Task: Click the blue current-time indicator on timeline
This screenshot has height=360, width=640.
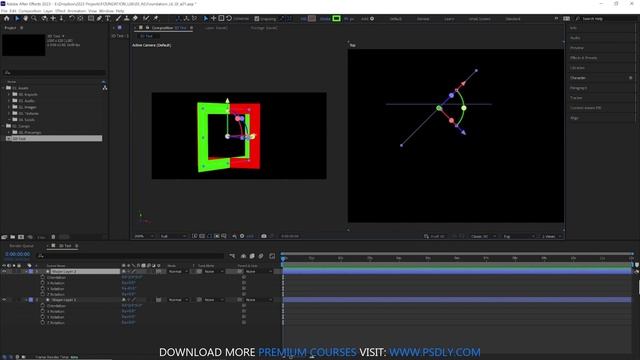Action: coord(283,258)
